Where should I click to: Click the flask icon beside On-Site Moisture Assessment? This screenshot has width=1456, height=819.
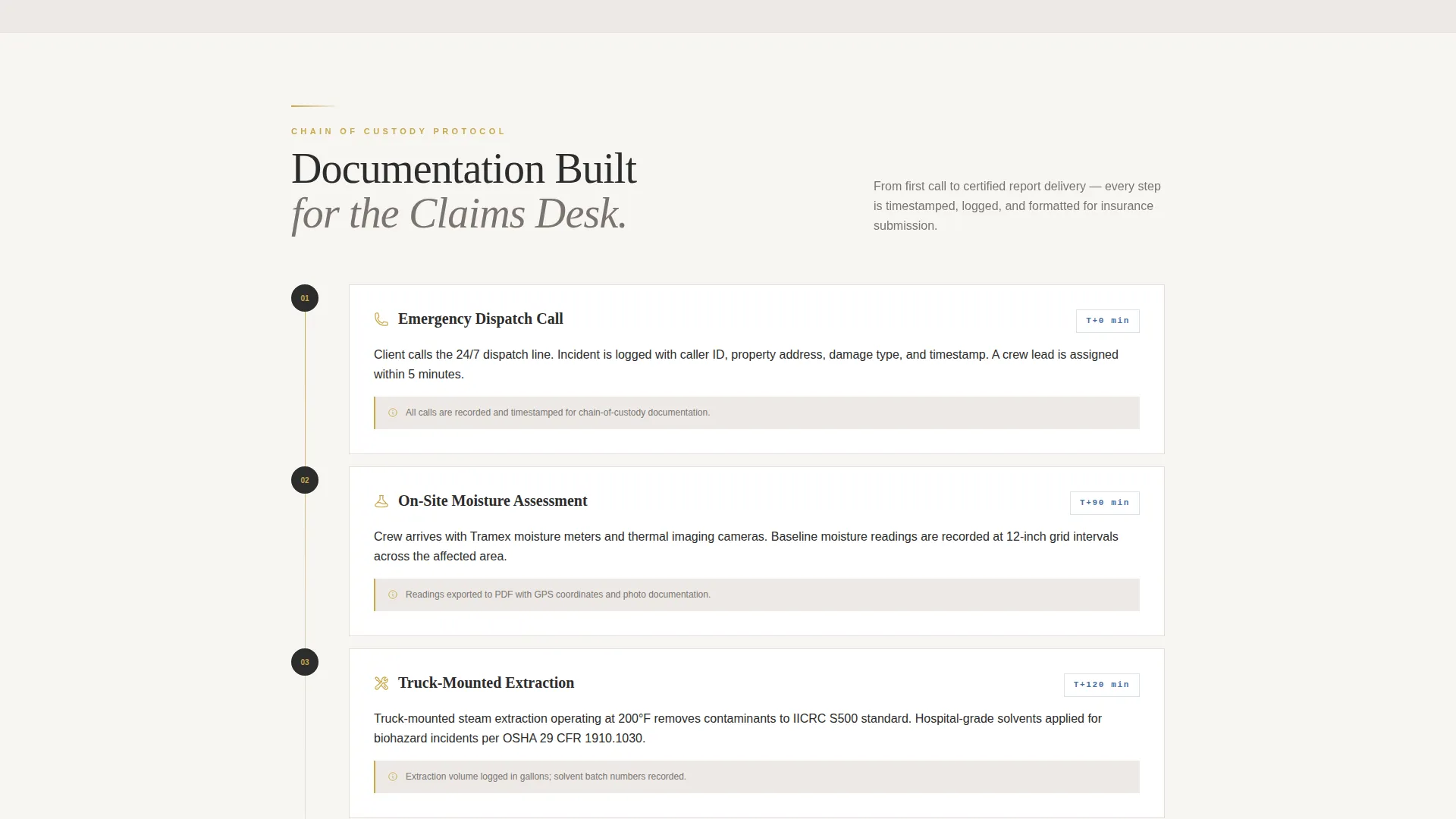(x=381, y=501)
